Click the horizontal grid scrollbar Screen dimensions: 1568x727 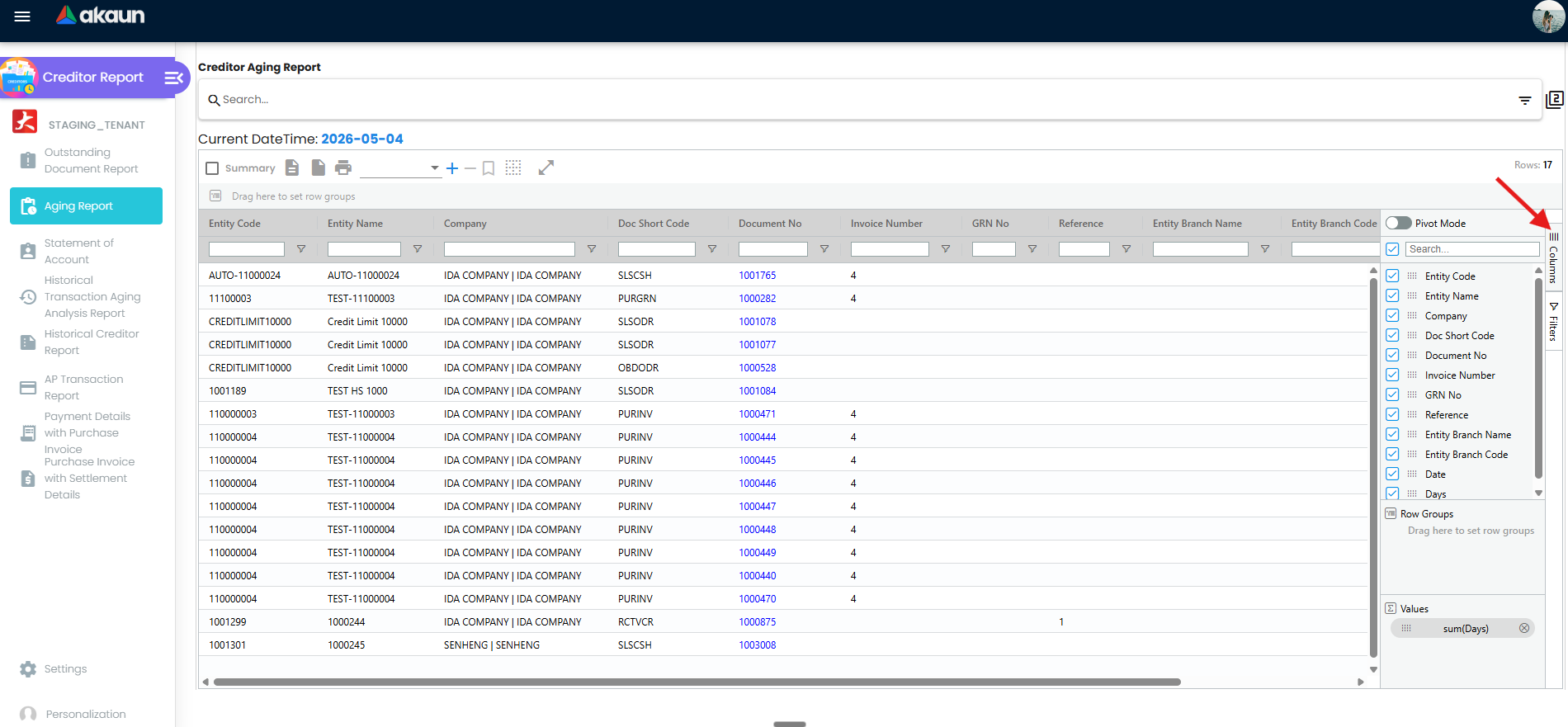(x=697, y=682)
